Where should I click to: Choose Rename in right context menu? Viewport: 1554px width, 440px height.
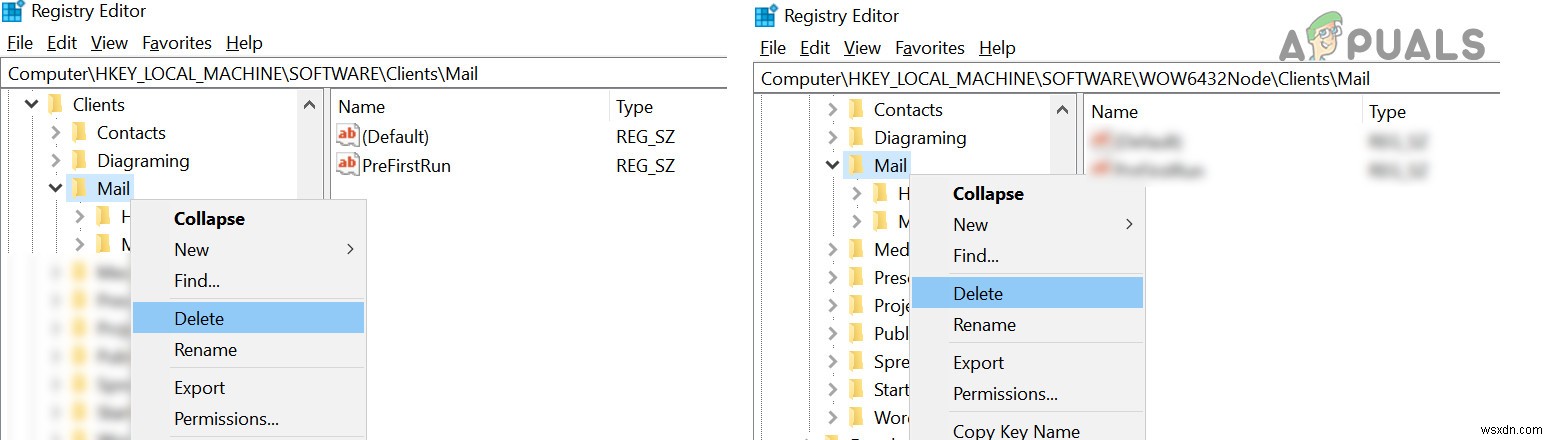point(1028,325)
